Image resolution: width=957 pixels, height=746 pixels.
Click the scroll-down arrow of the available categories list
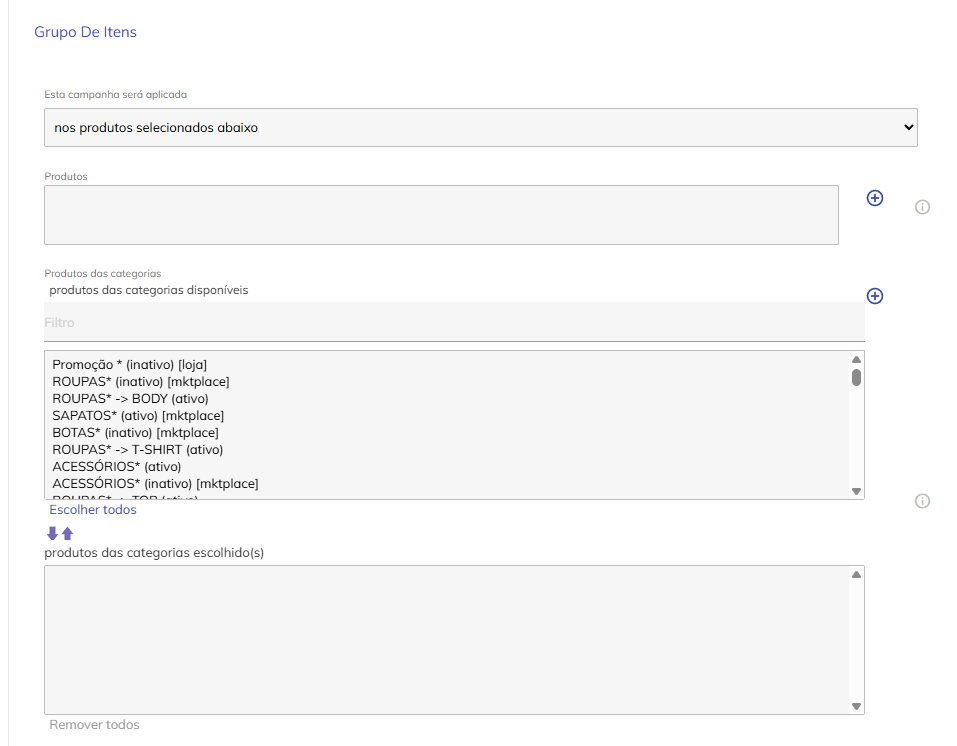(856, 491)
